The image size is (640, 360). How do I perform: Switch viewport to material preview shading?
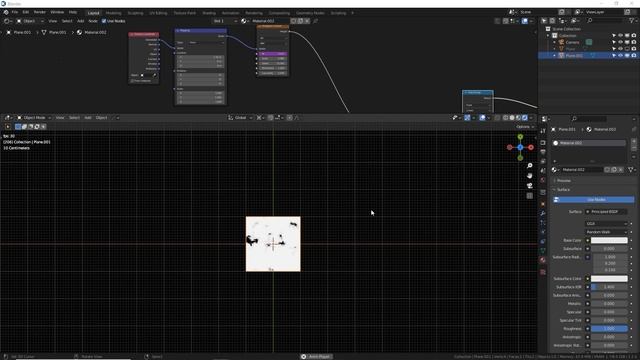(x=518, y=118)
